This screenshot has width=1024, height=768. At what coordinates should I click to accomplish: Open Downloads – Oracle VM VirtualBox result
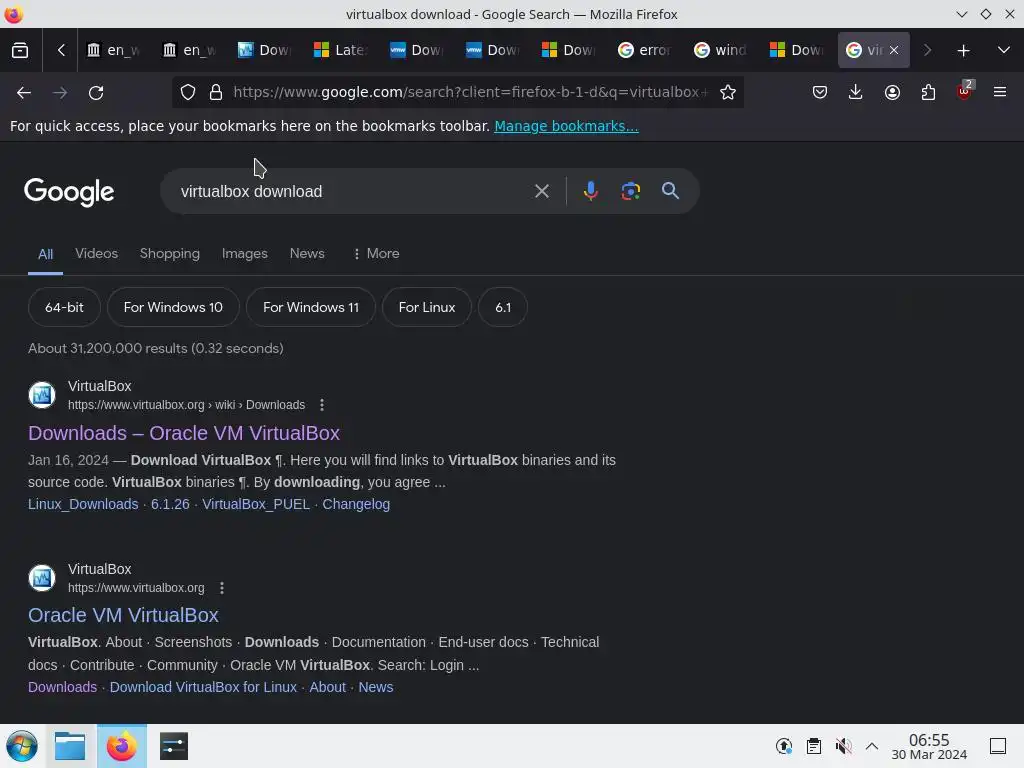pos(184,433)
